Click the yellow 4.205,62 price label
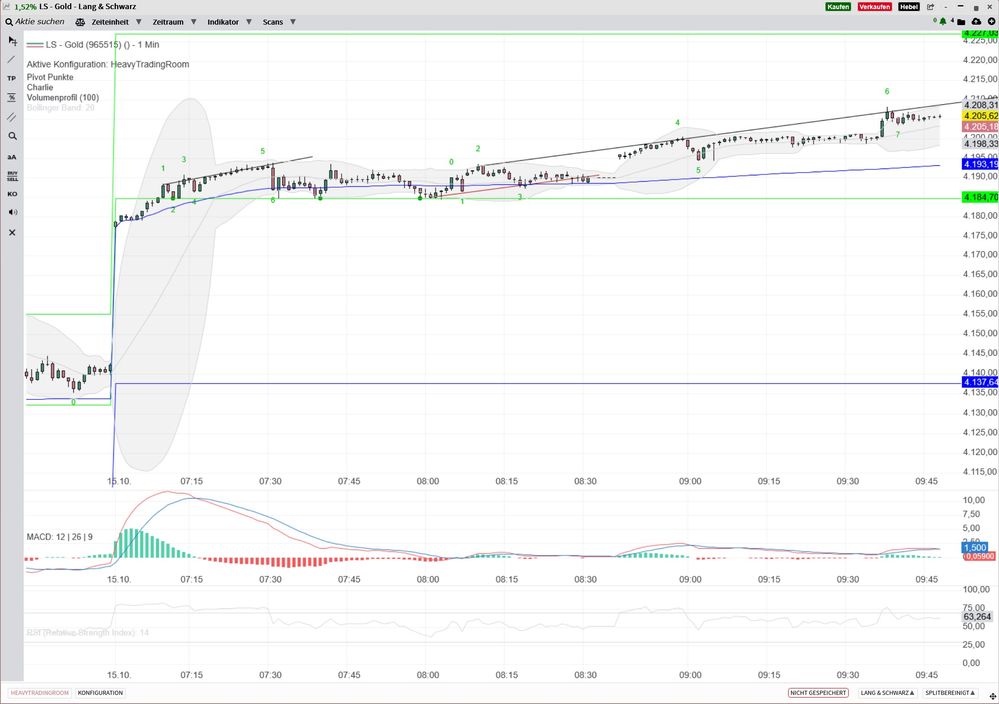Image resolution: width=999 pixels, height=704 pixels. 979,116
